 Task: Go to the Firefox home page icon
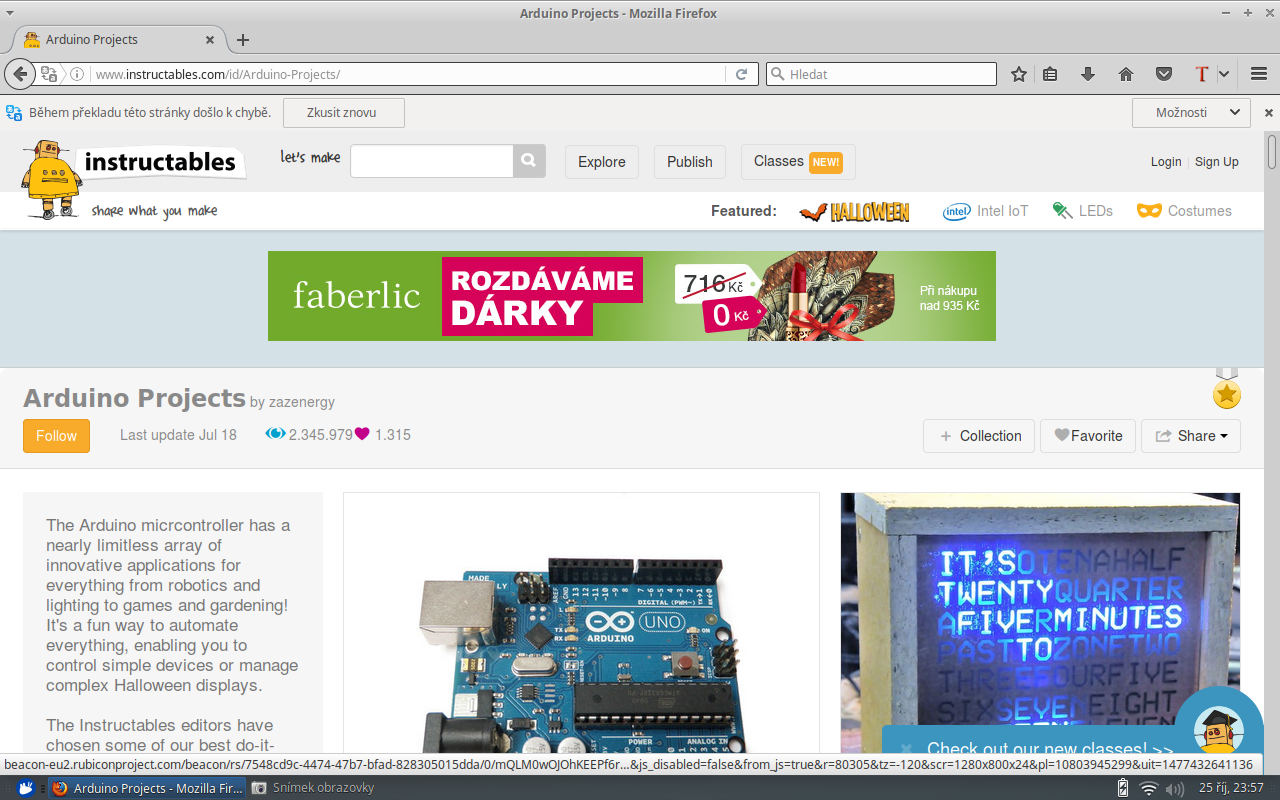(1126, 74)
